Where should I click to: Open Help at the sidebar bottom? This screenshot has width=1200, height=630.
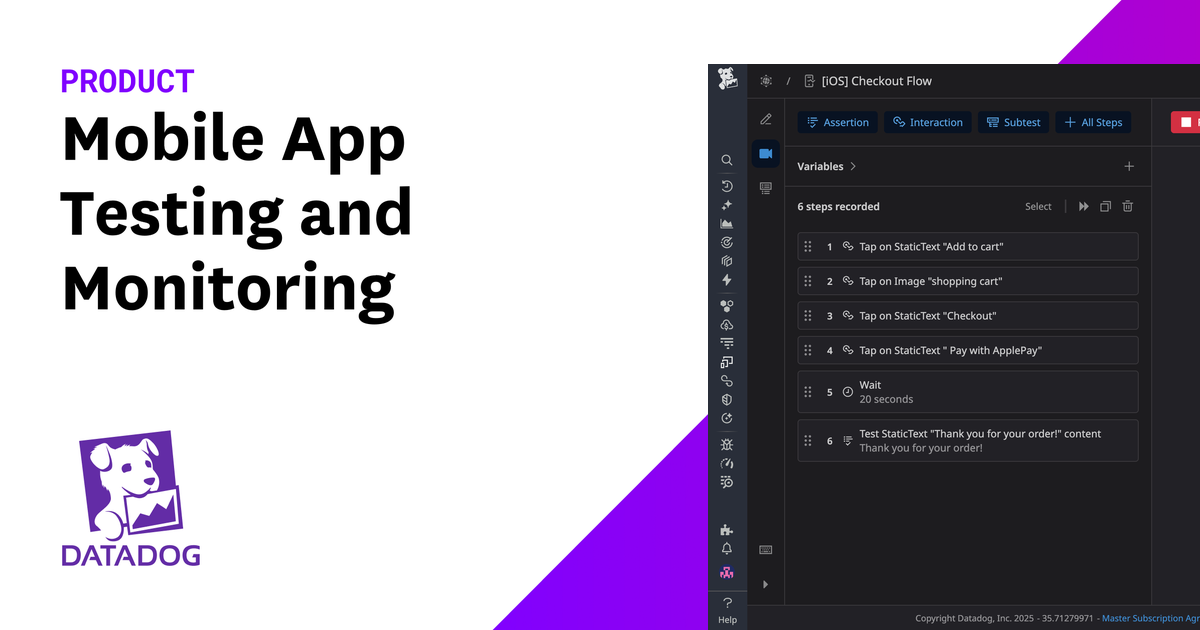(x=727, y=609)
